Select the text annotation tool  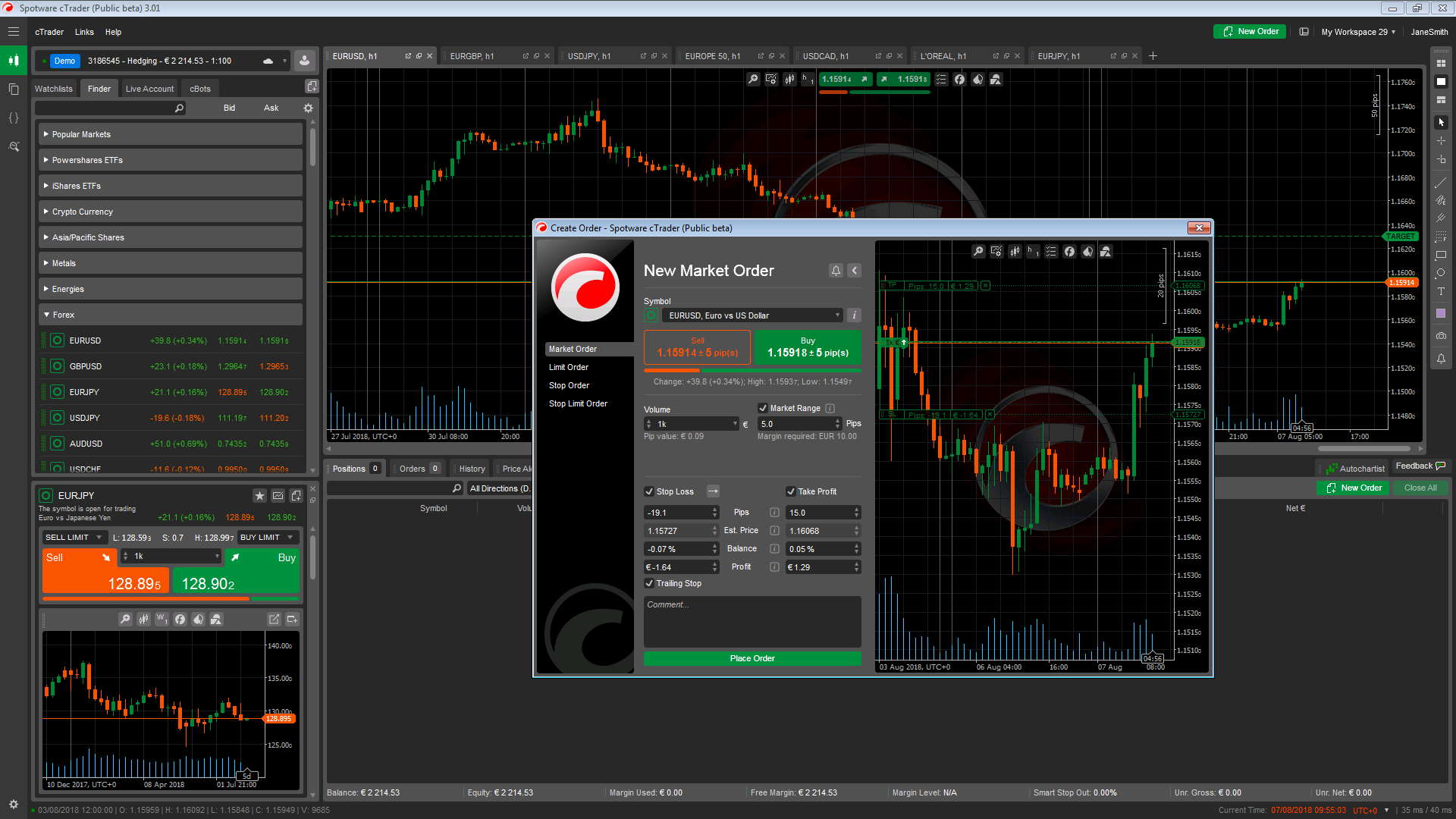pos(1441,291)
